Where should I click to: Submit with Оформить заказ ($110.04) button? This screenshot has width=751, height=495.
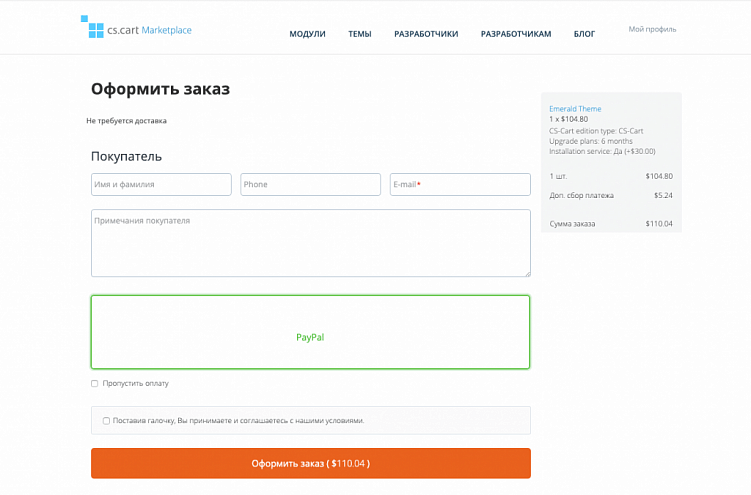coord(311,463)
